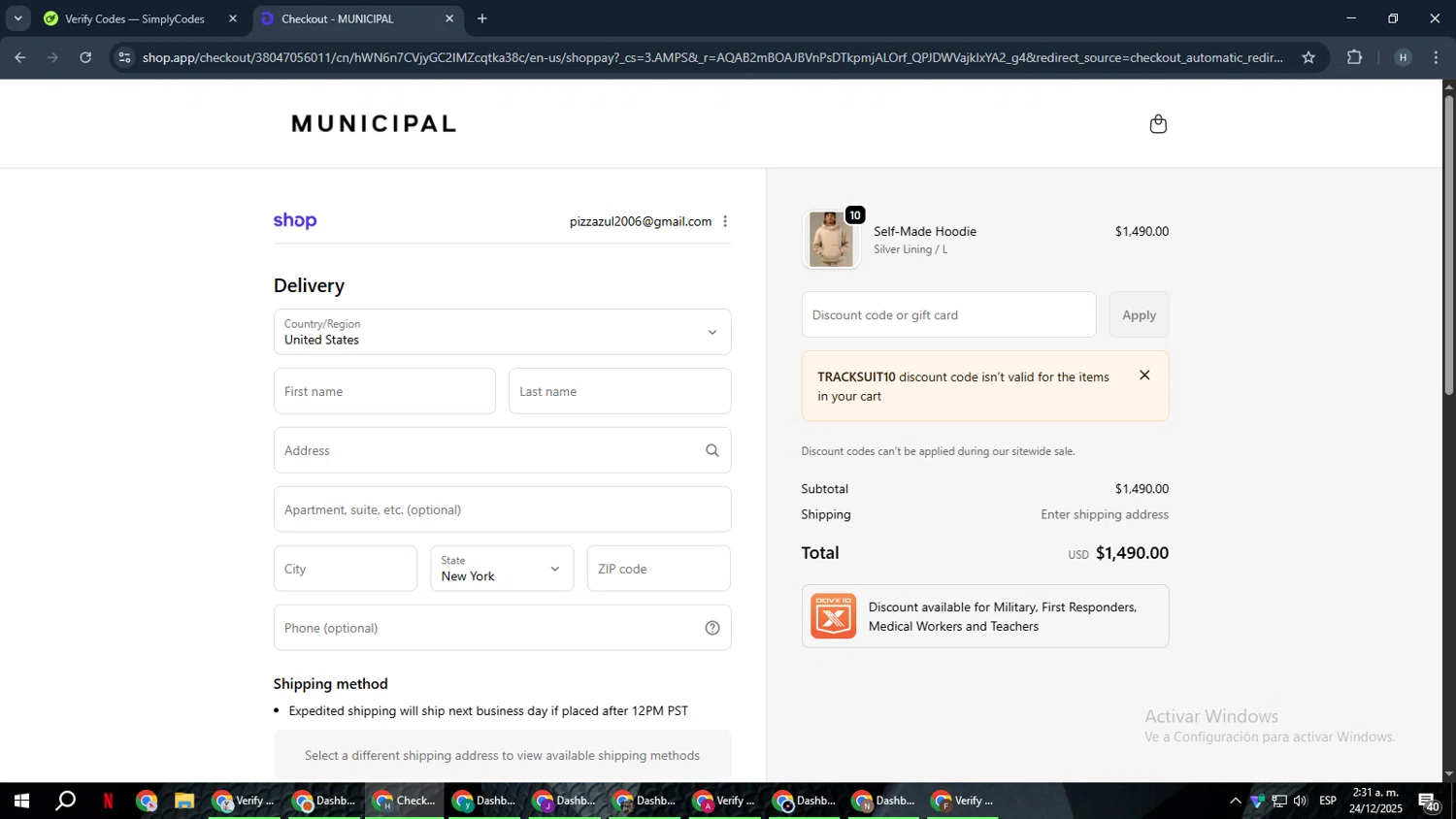This screenshot has width=1456, height=819.
Task: Open browser extensions puzzle icon
Action: click(x=1355, y=57)
